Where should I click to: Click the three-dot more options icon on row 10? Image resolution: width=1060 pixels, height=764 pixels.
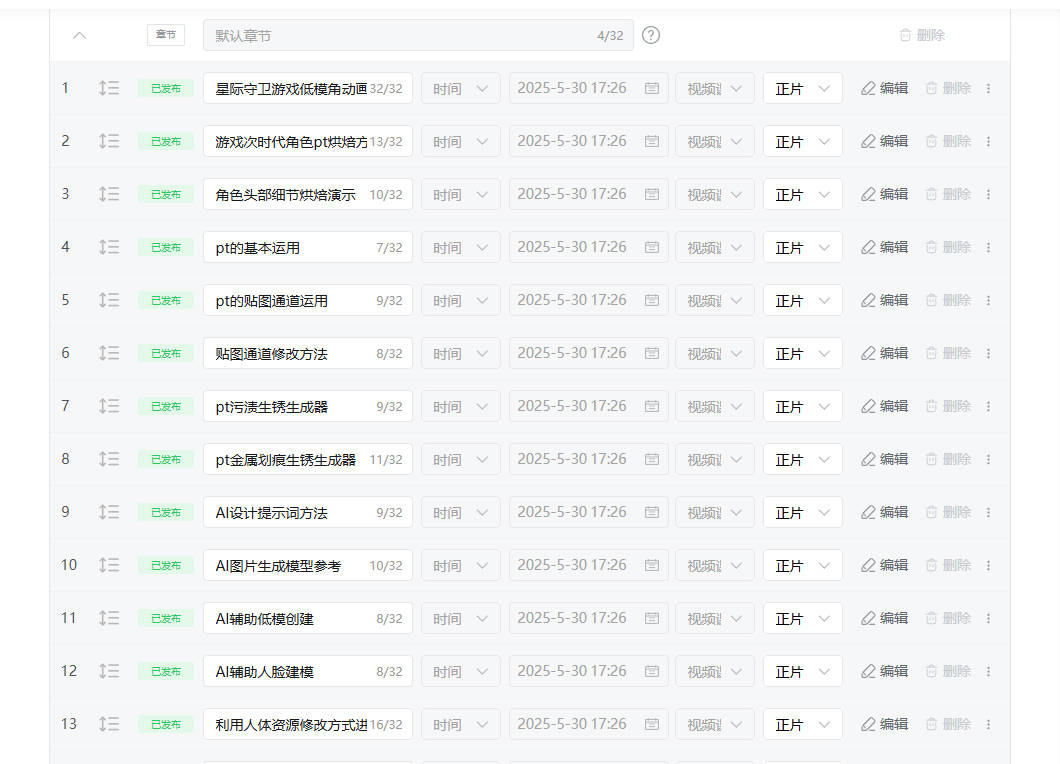coord(988,565)
